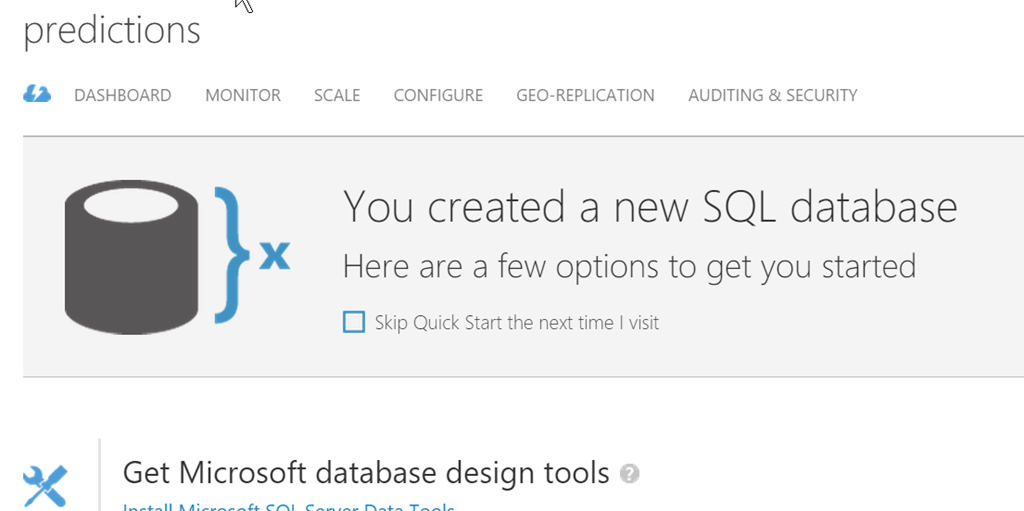This screenshot has width=1024, height=511.
Task: Follow the Install Microsoft SQL Server Data Tools link
Action: 288,507
